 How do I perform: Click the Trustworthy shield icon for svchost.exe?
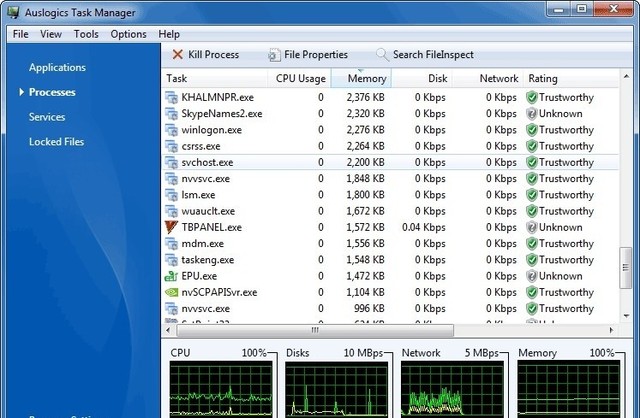(x=531, y=162)
